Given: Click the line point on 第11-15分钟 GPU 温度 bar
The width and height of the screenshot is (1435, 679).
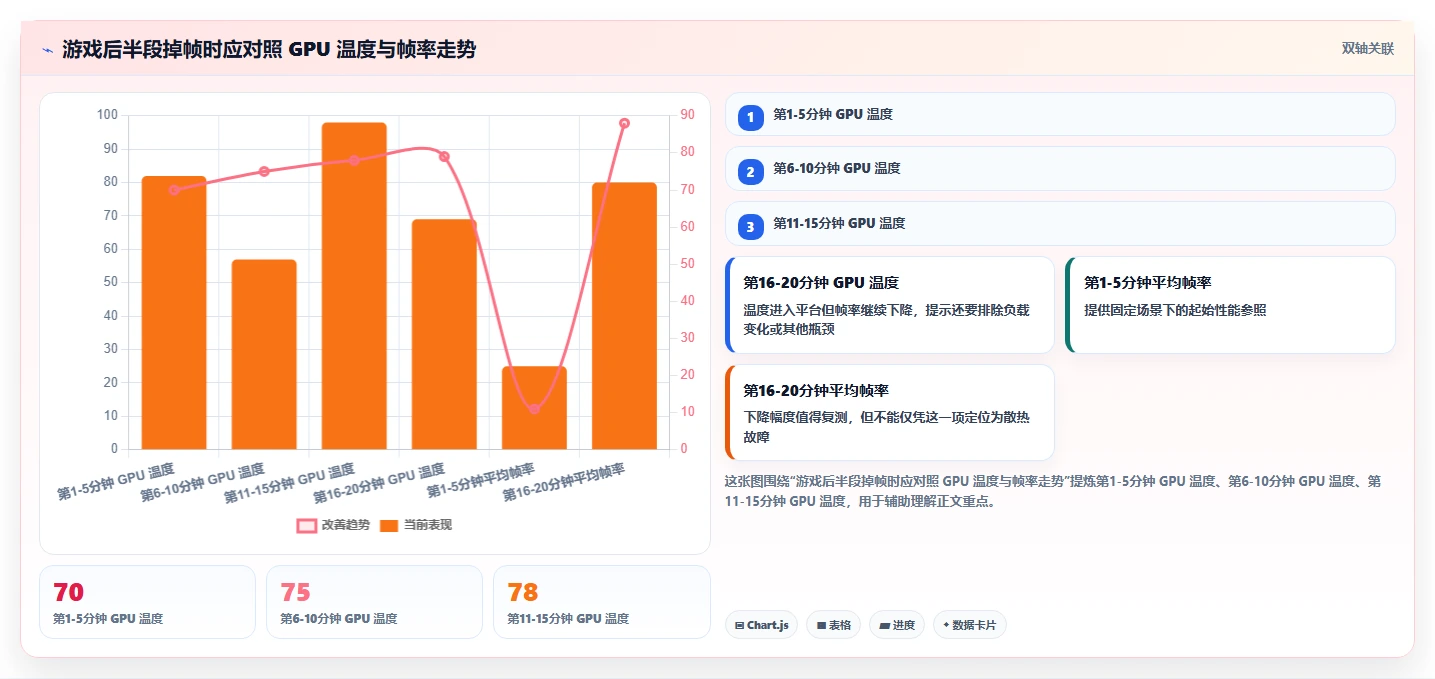Looking at the screenshot, I should tap(354, 160).
